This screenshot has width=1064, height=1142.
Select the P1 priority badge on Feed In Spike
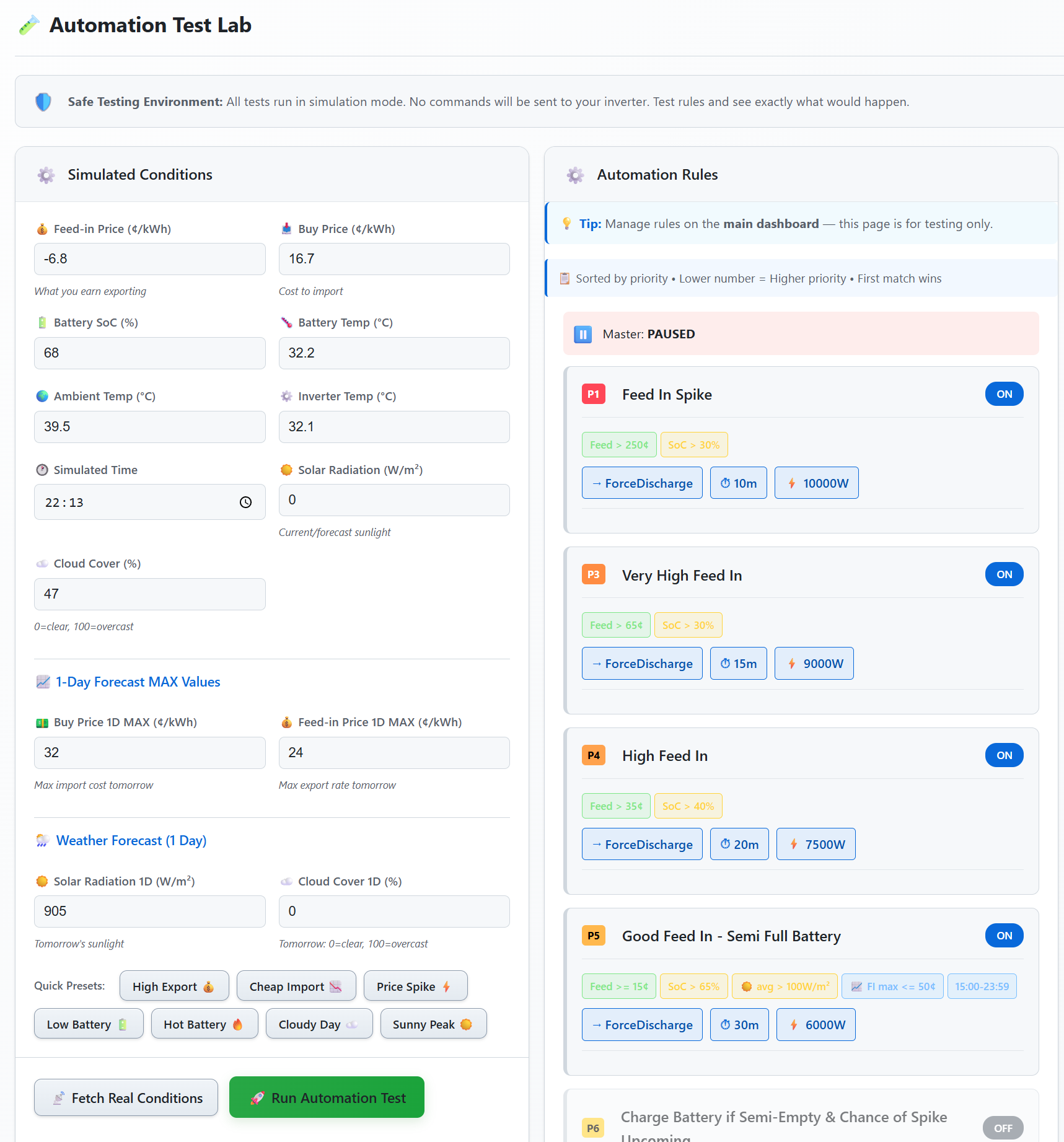click(x=593, y=393)
